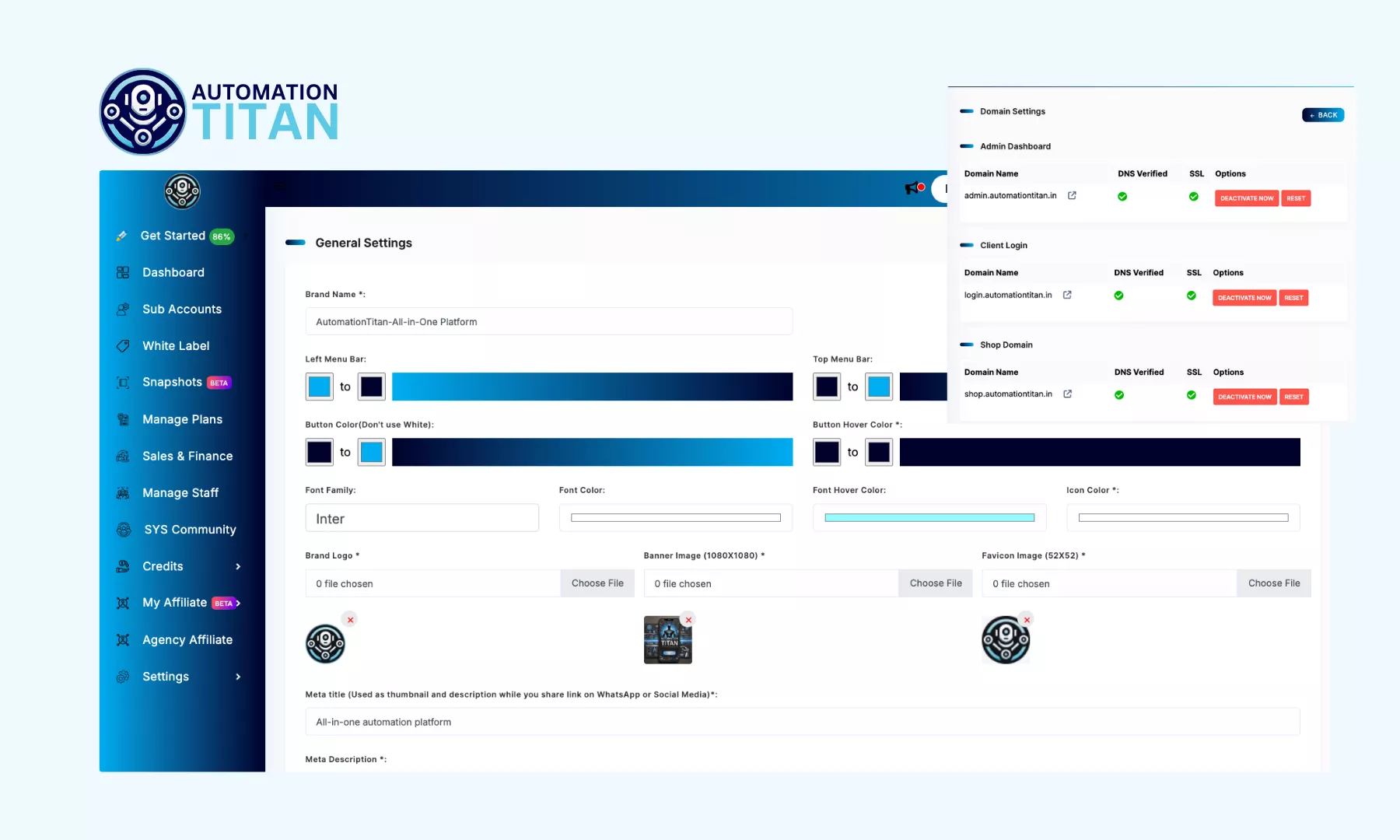Click the SYS Community icon
Viewport: 1400px width, 840px height.
pos(124,529)
